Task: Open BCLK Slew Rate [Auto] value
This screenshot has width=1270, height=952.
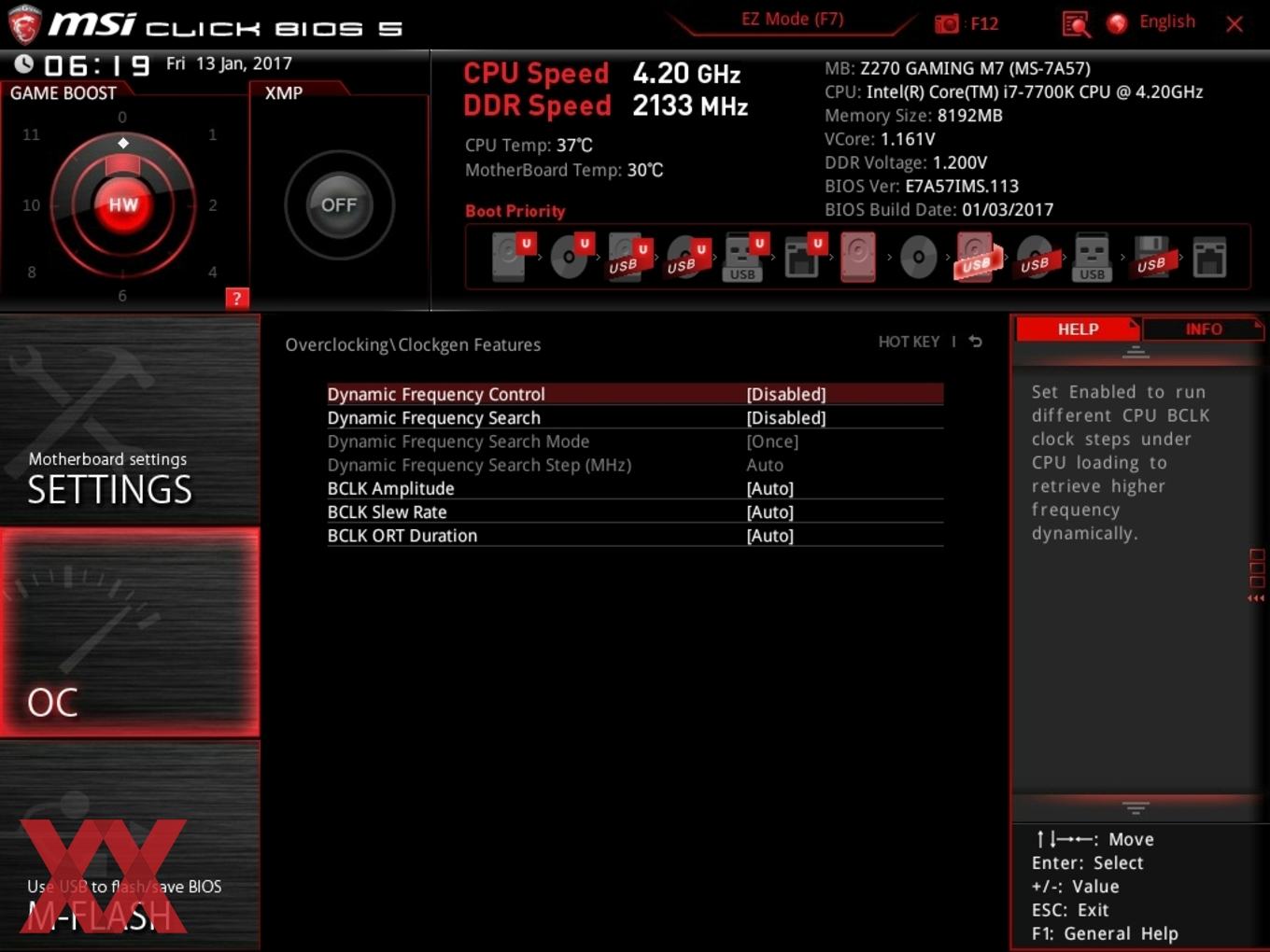Action: coord(770,511)
